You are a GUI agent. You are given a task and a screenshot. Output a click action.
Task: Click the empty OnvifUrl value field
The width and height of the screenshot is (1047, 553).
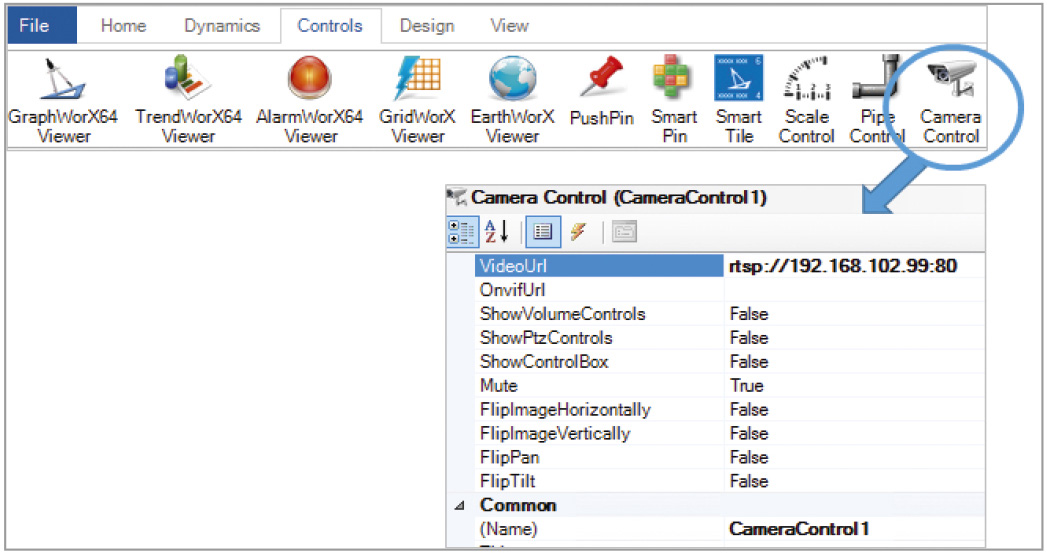click(x=854, y=290)
